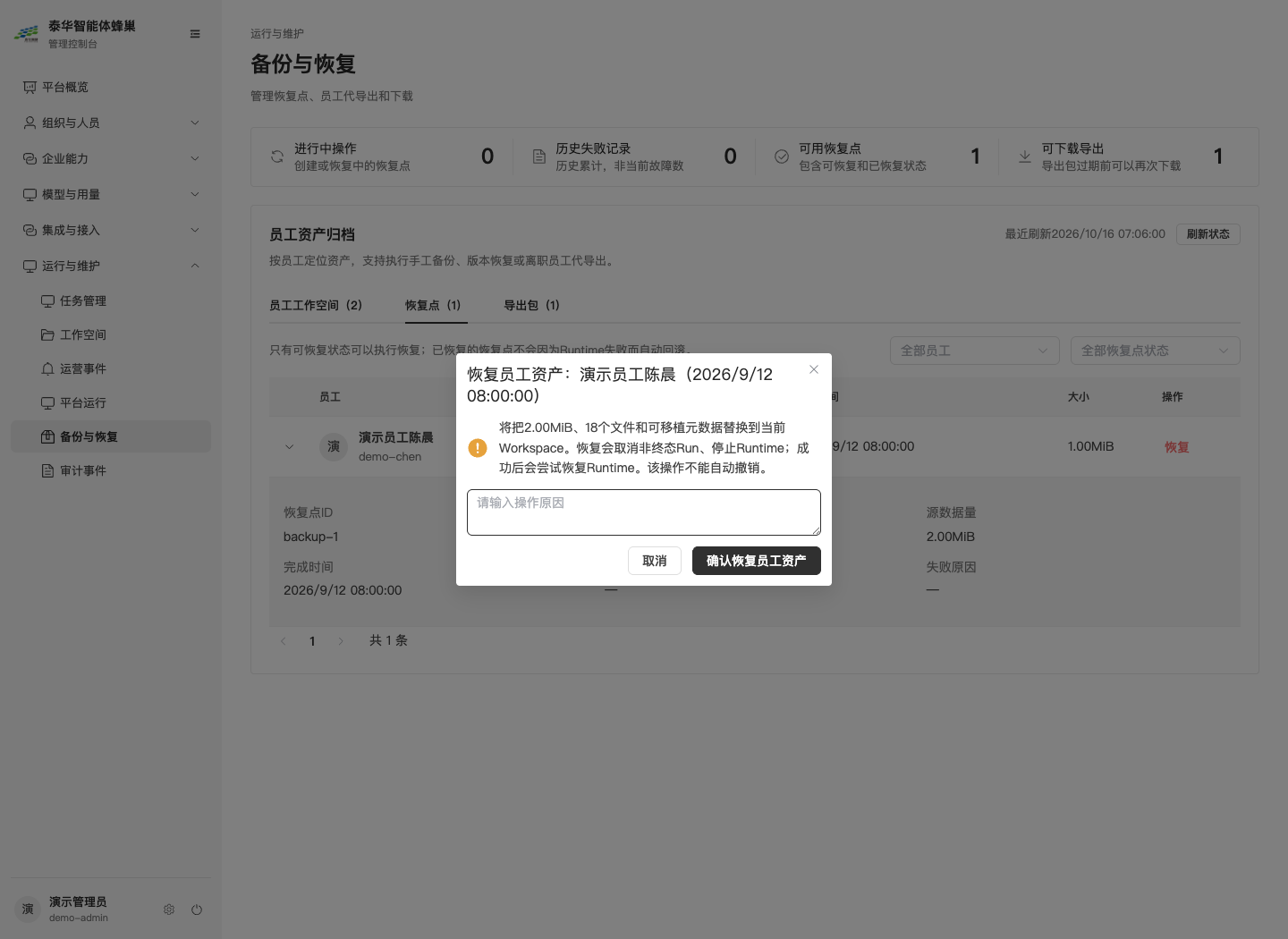Open 平台概览 in the sidebar
Screen dimensions: 1288x939
point(111,87)
